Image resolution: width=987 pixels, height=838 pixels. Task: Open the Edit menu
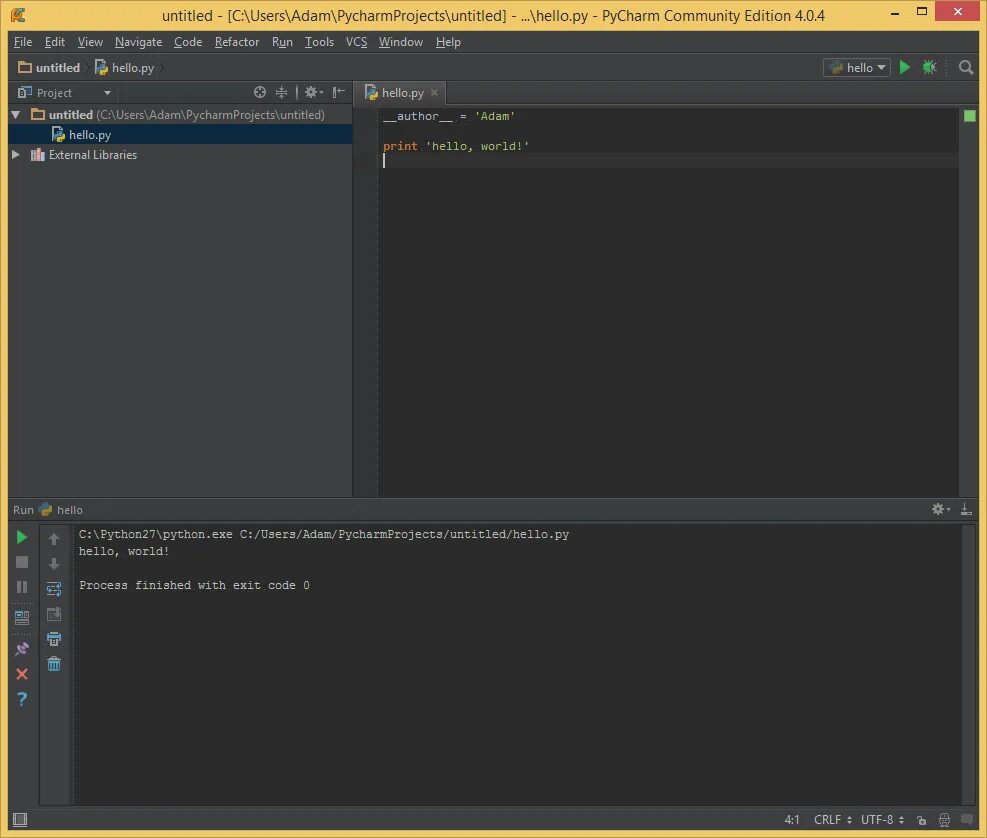(x=55, y=42)
